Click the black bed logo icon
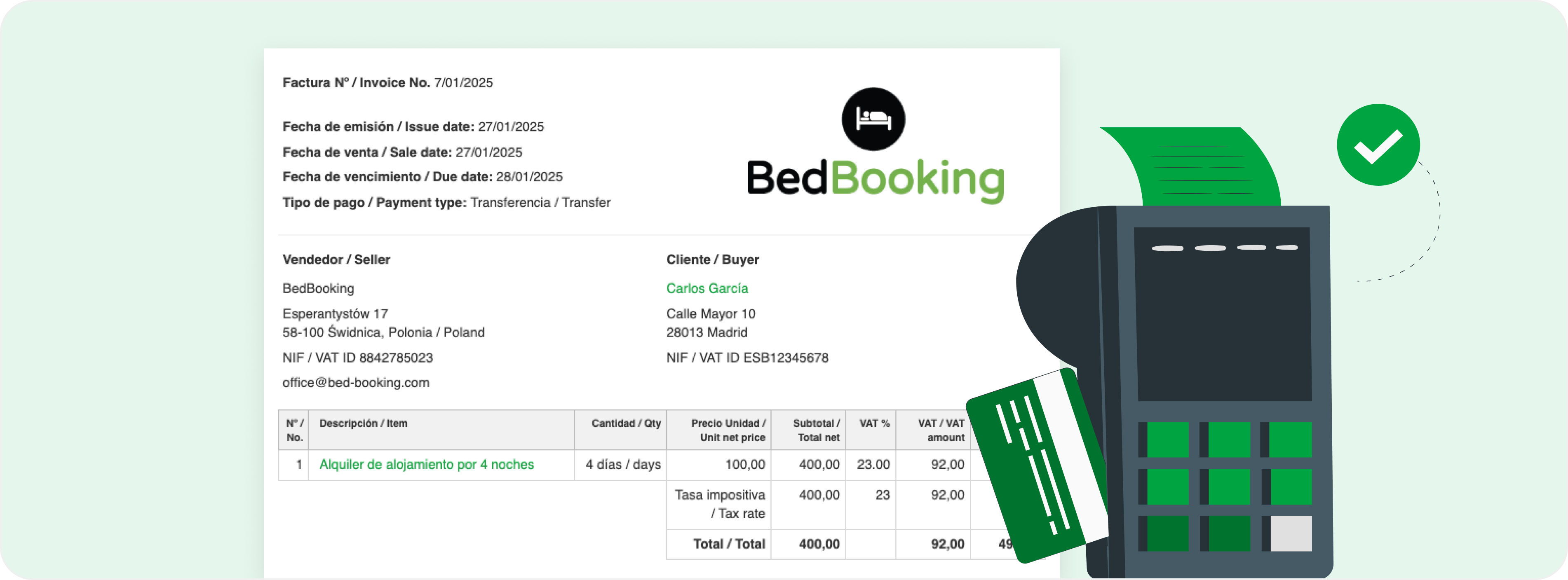Viewport: 1568px width, 580px height. click(x=873, y=119)
